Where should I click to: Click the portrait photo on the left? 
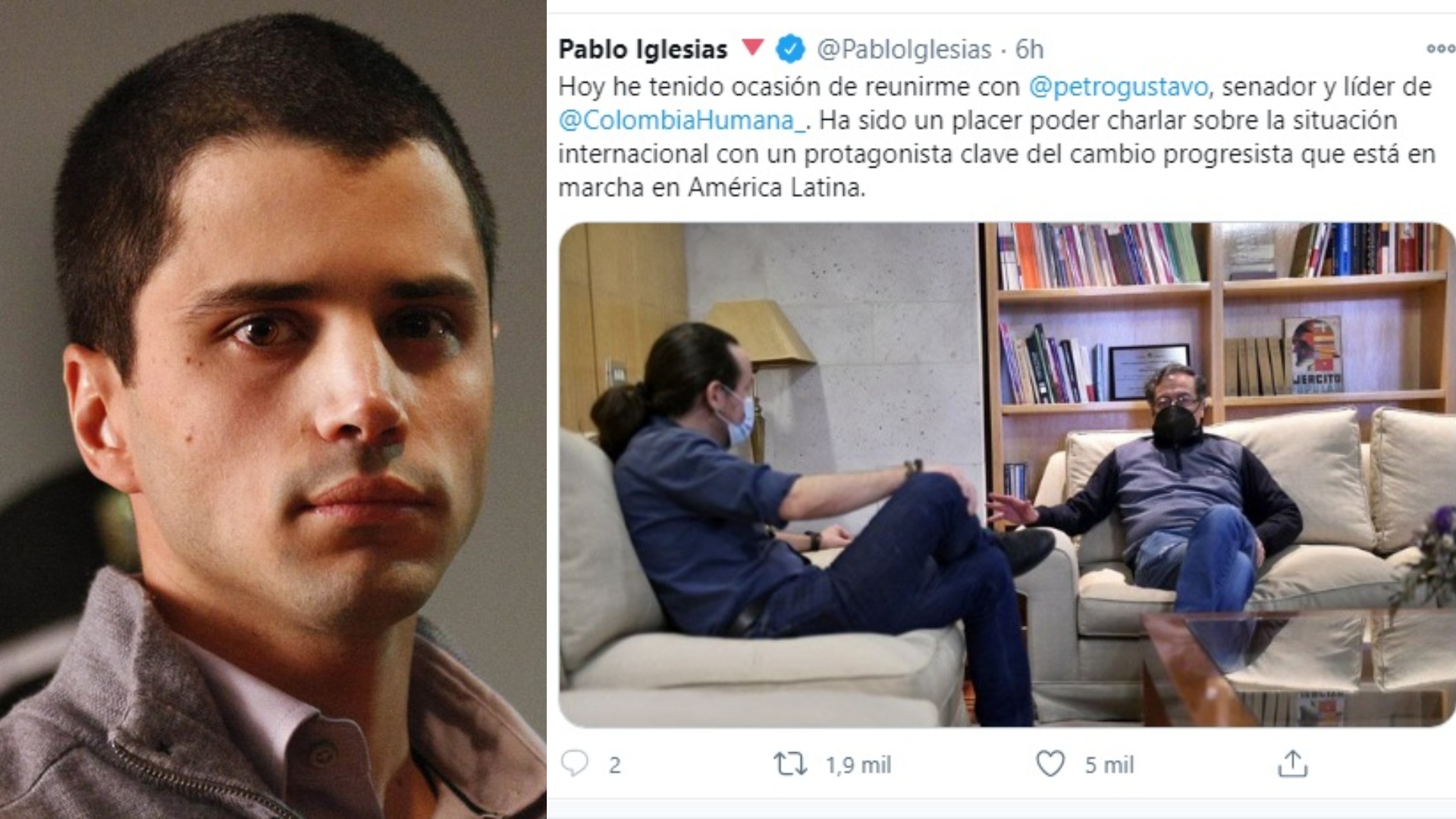click(x=273, y=409)
